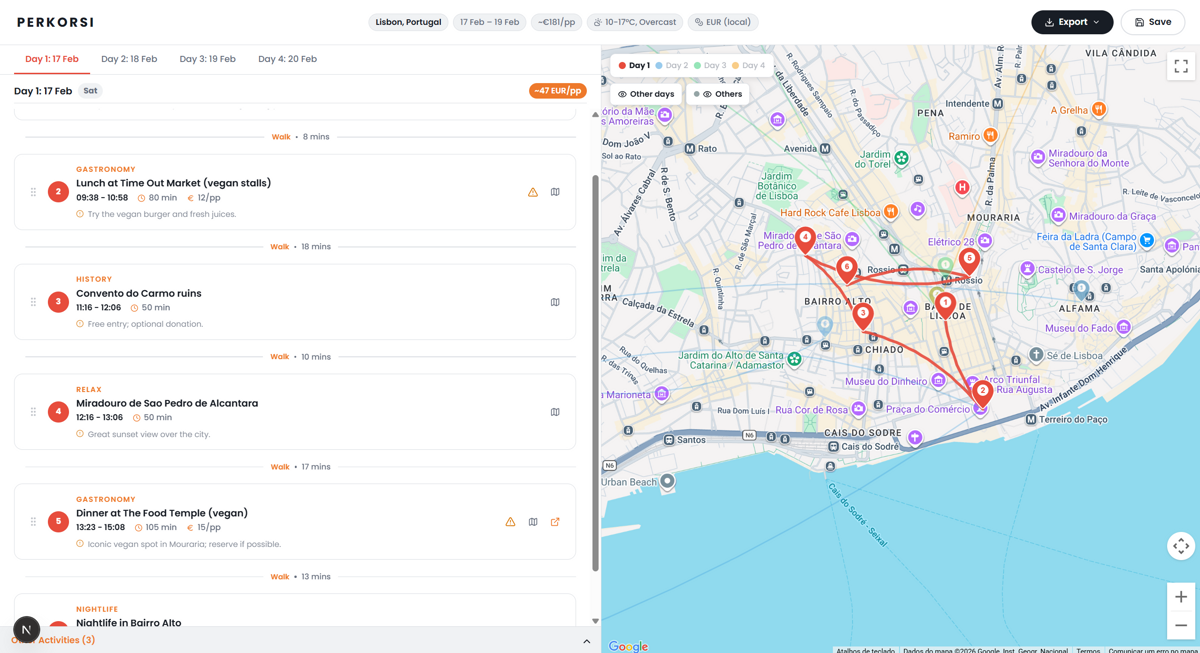Click the pan control at map bottom right
The image size is (1200, 653).
click(1181, 546)
